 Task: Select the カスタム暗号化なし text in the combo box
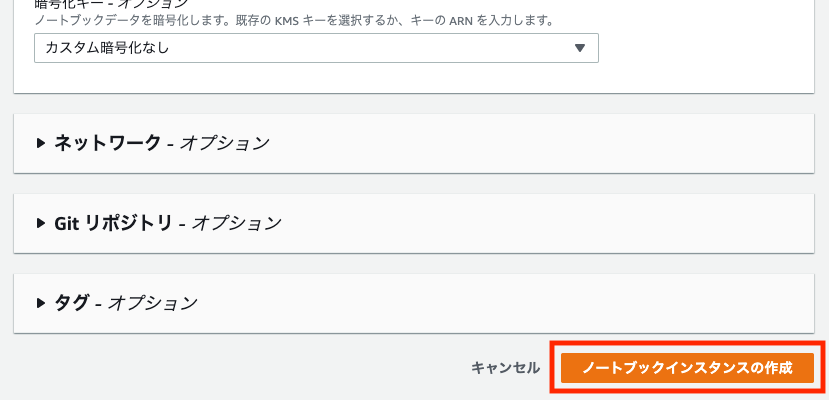click(x=107, y=48)
